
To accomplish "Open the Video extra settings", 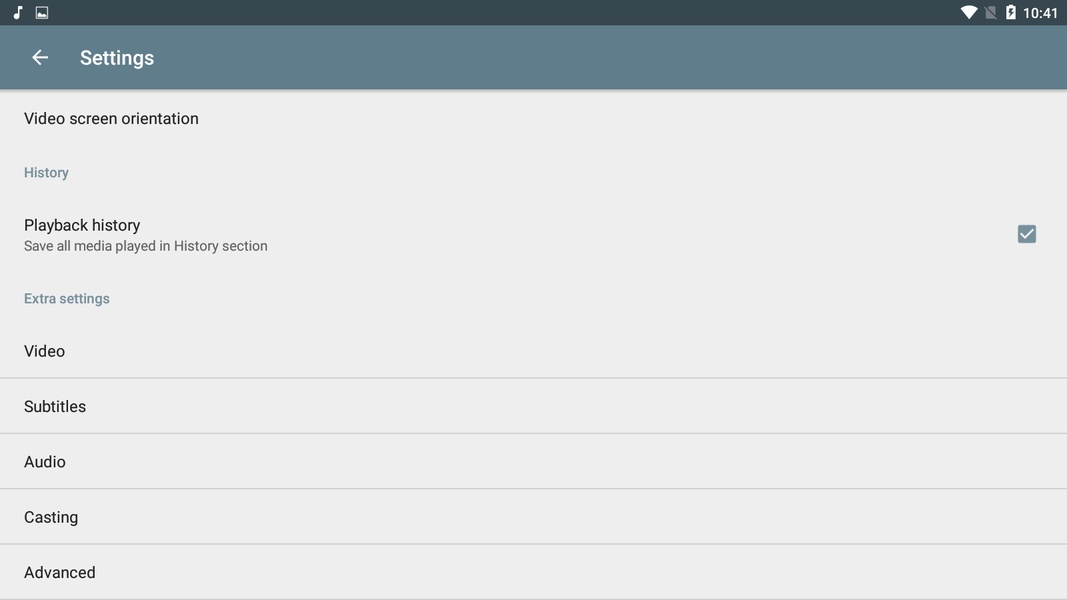I will [x=534, y=351].
